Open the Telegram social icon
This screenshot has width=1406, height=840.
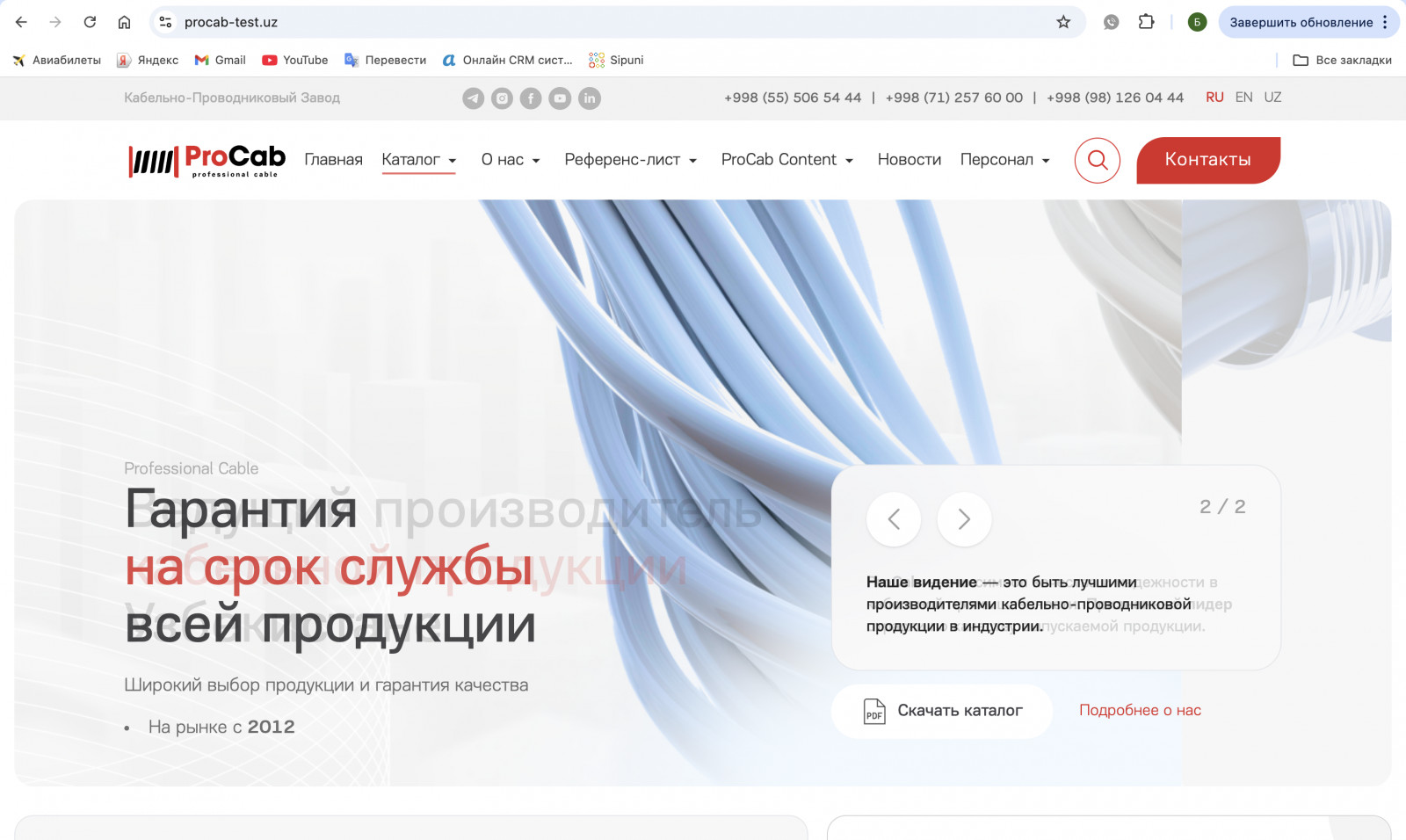click(473, 98)
